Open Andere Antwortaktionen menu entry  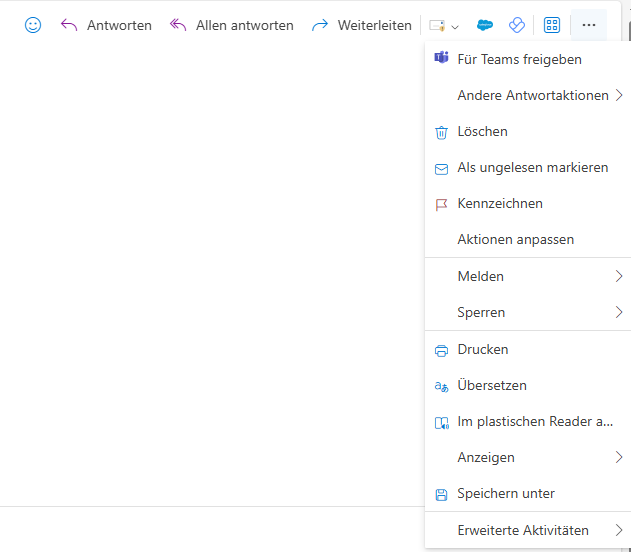point(528,95)
